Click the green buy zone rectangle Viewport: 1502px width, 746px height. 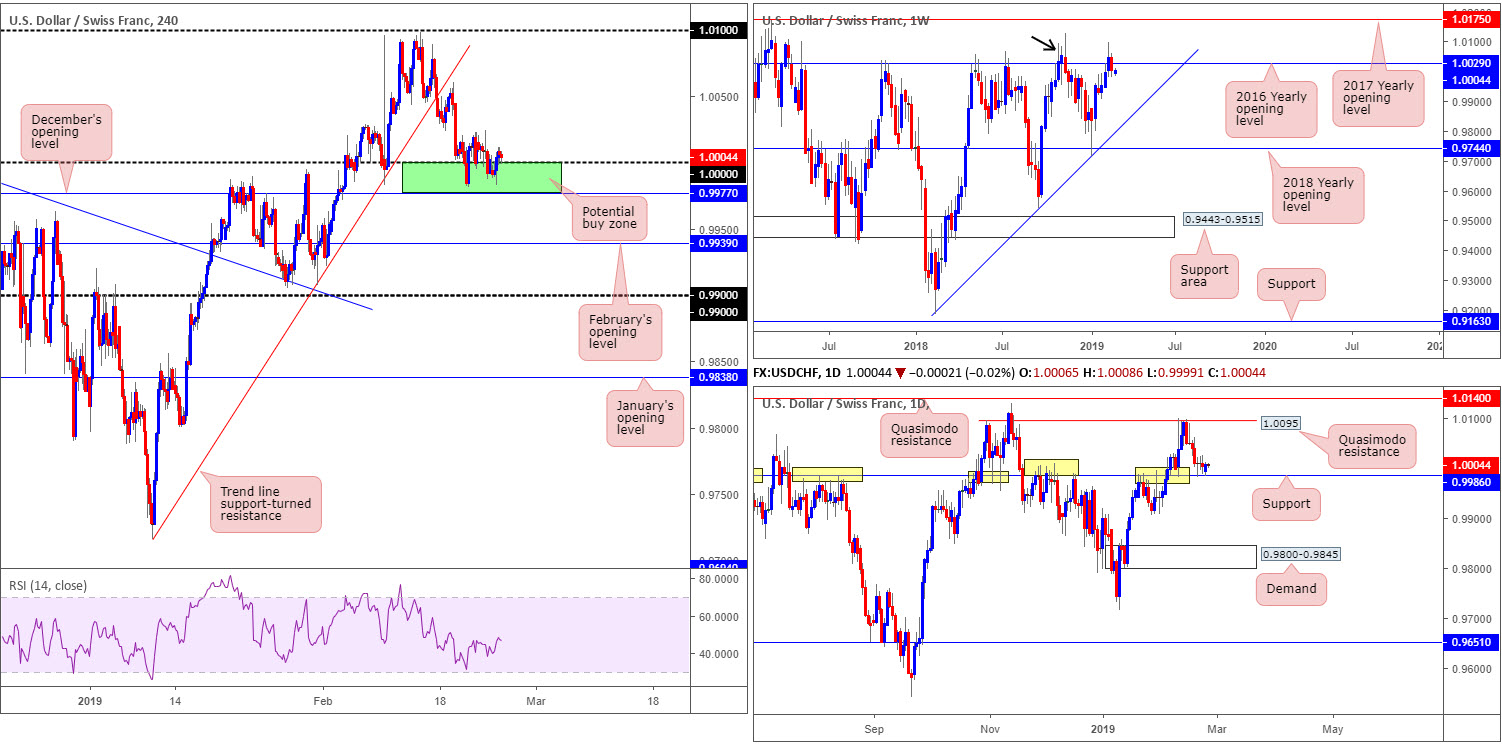click(481, 177)
